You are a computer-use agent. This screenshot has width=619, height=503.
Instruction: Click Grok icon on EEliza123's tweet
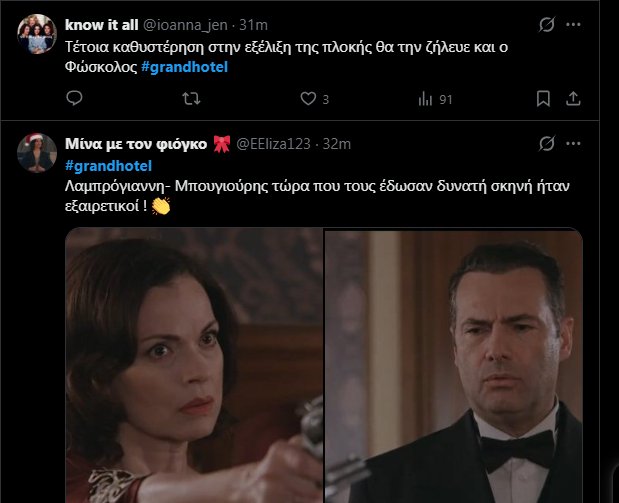547,144
